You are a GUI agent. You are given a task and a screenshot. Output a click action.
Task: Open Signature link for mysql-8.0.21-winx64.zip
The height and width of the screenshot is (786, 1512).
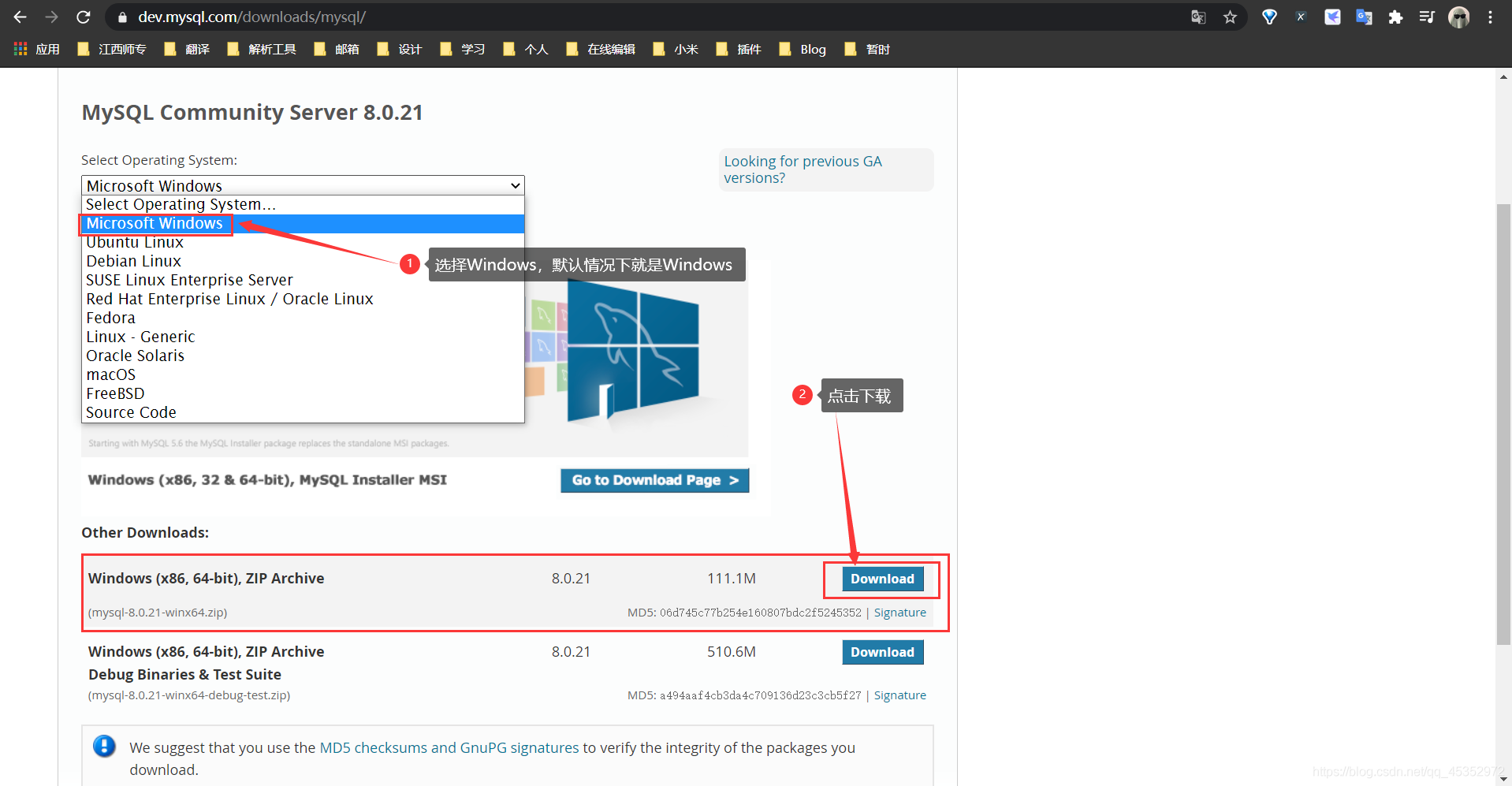coord(900,613)
